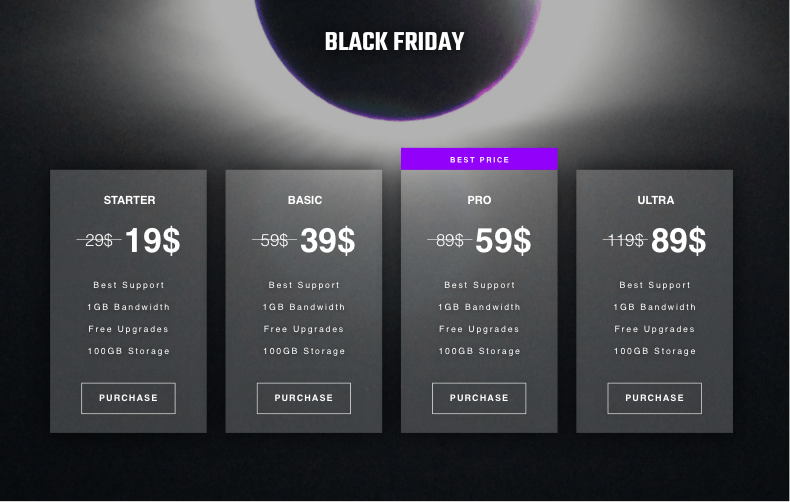The height and width of the screenshot is (502, 790).
Task: Click Best Support in Starter card
Action: click(129, 285)
